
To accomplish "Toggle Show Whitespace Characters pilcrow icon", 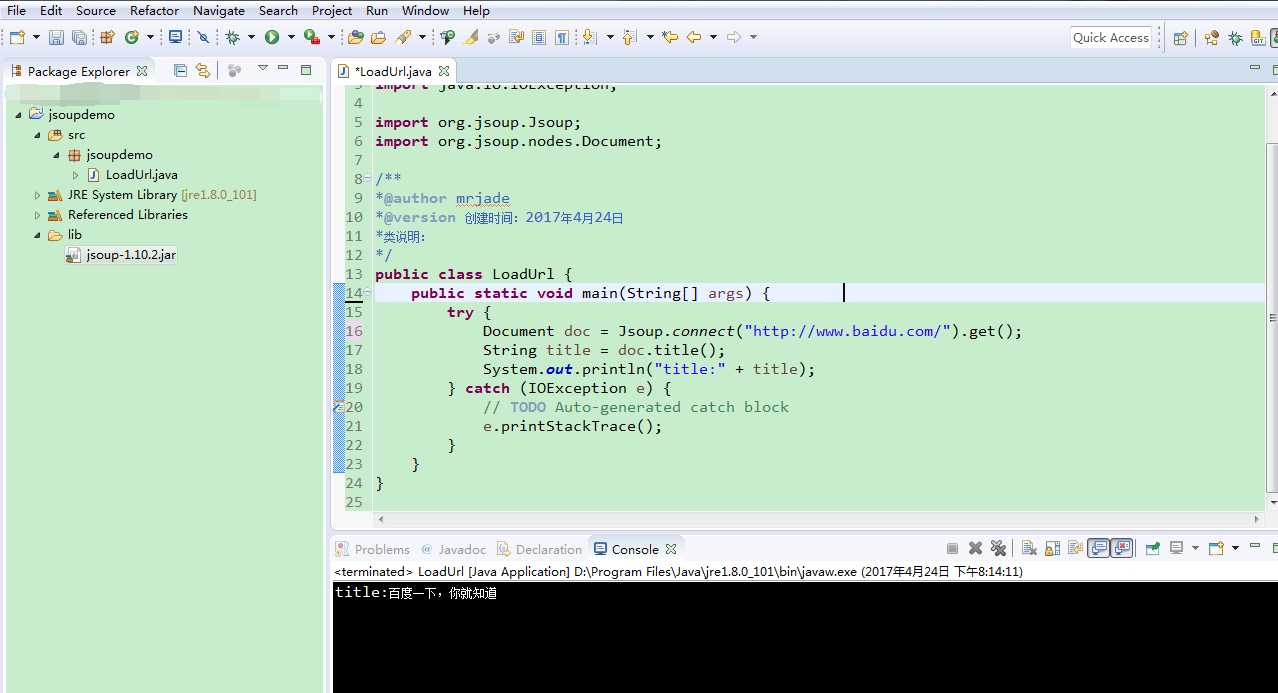I will [x=562, y=37].
